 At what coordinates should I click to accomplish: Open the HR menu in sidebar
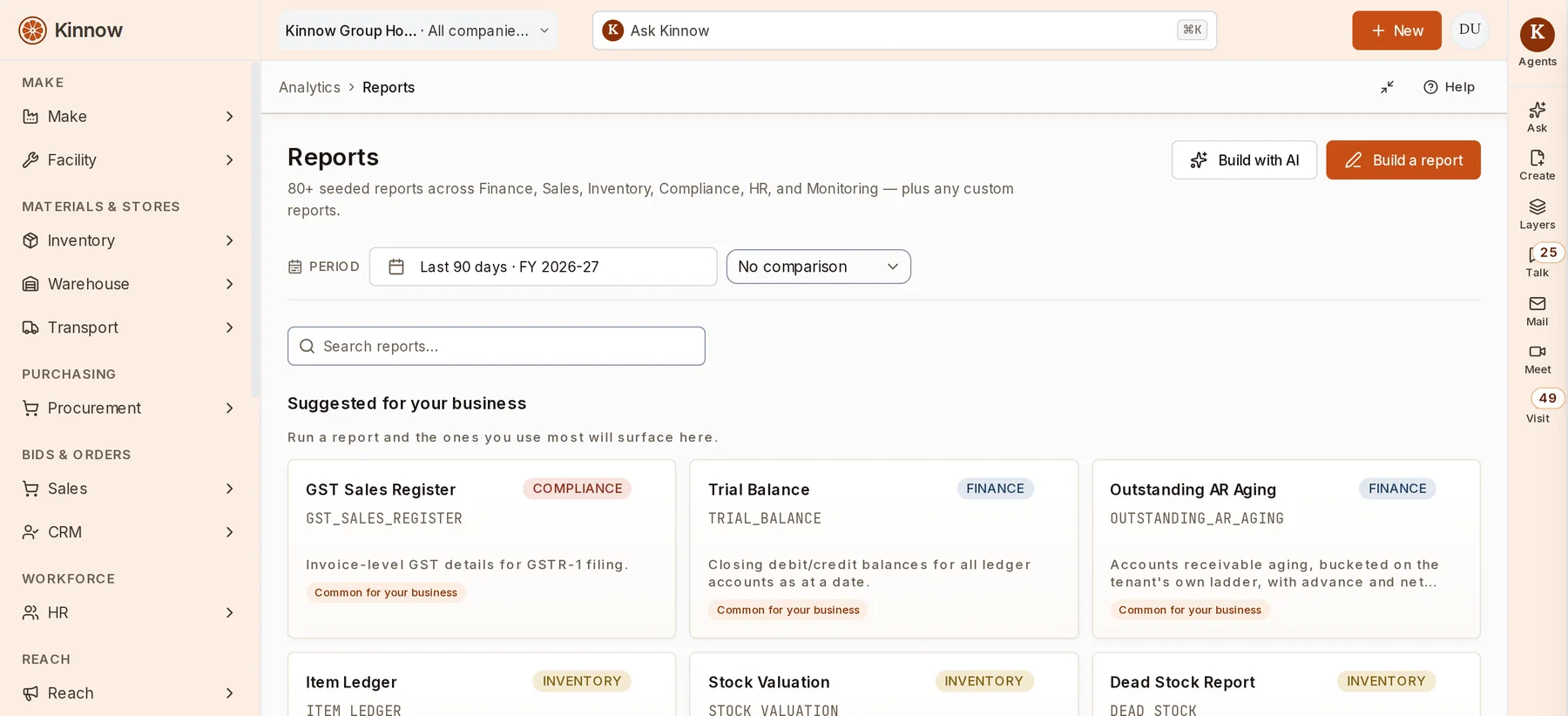[131, 613]
